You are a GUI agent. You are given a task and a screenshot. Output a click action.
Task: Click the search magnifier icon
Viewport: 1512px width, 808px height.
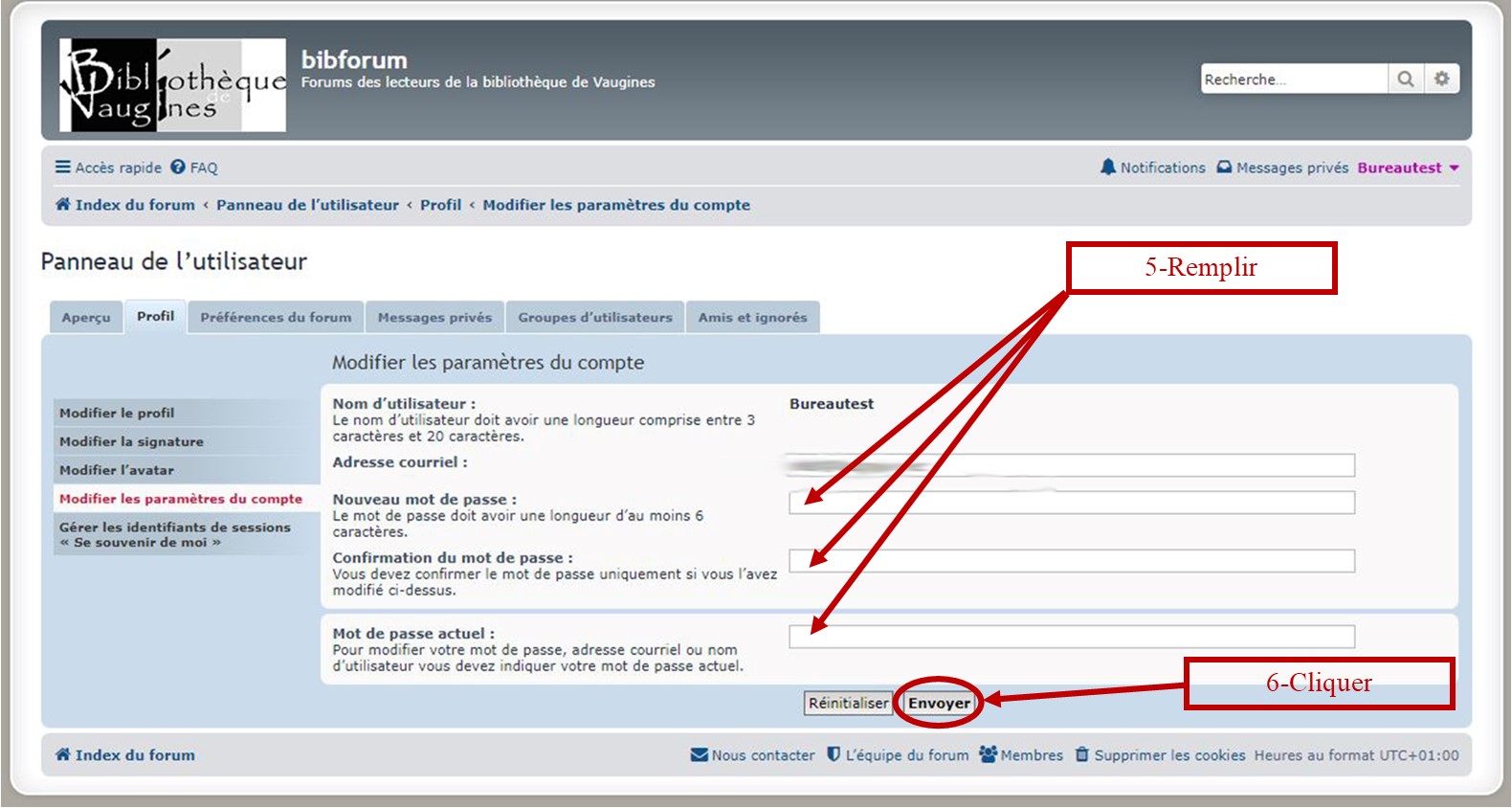(x=1405, y=79)
